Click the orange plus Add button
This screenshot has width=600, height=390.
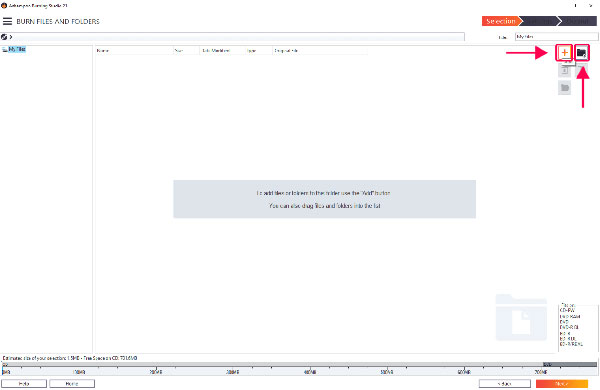[564, 53]
